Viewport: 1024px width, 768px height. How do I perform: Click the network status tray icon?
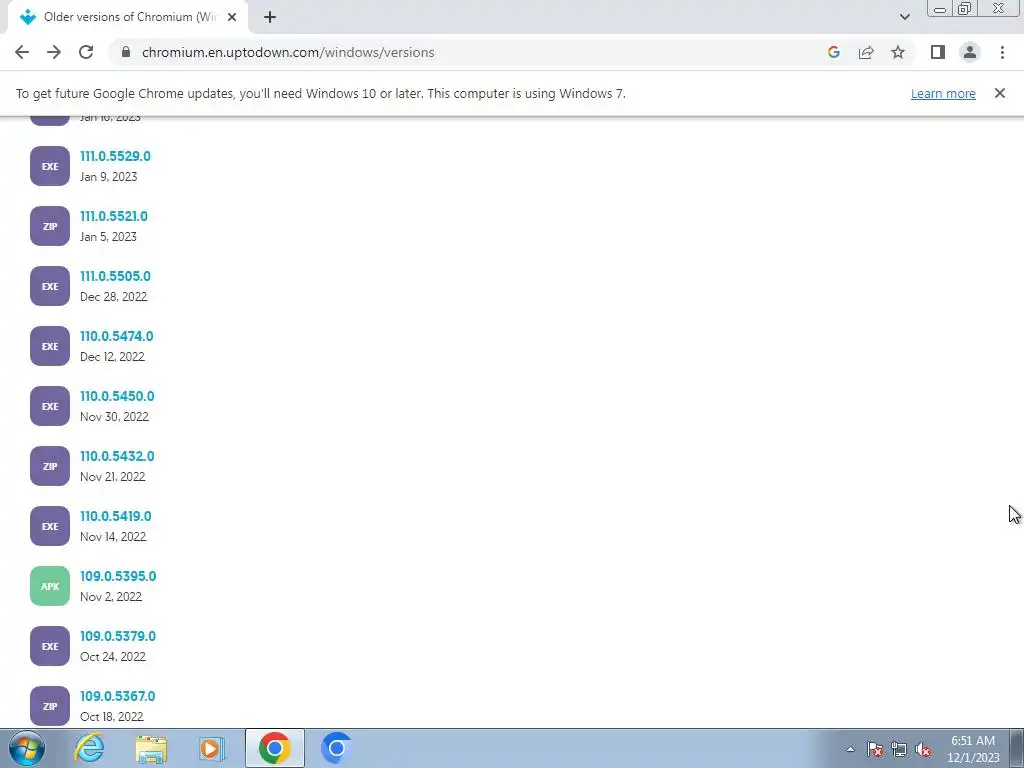(899, 749)
